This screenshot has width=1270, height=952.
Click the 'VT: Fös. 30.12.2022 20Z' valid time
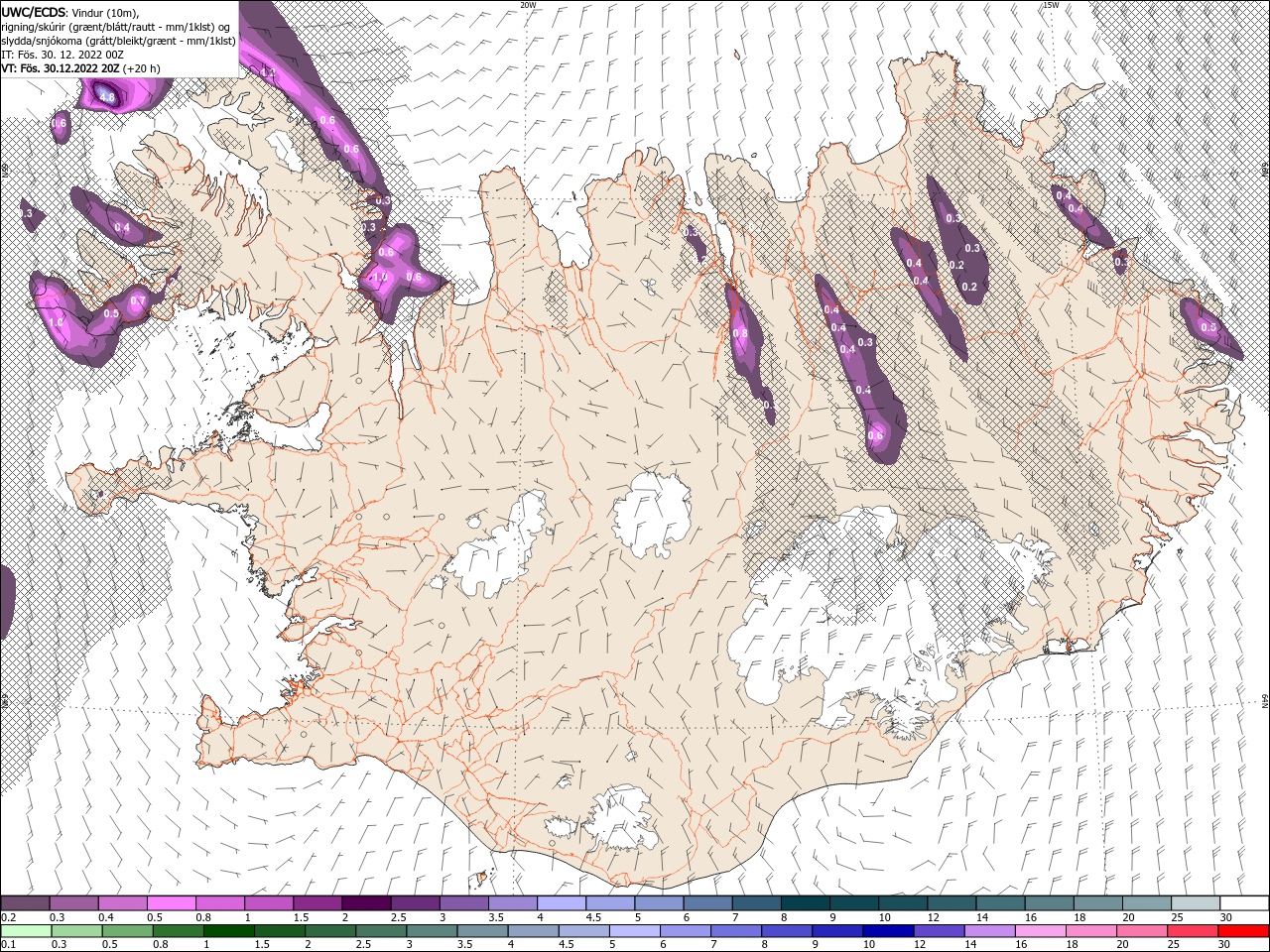(x=61, y=68)
